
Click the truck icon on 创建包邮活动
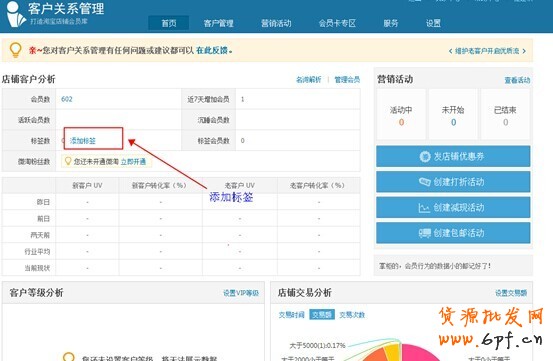pyautogui.click(x=425, y=233)
